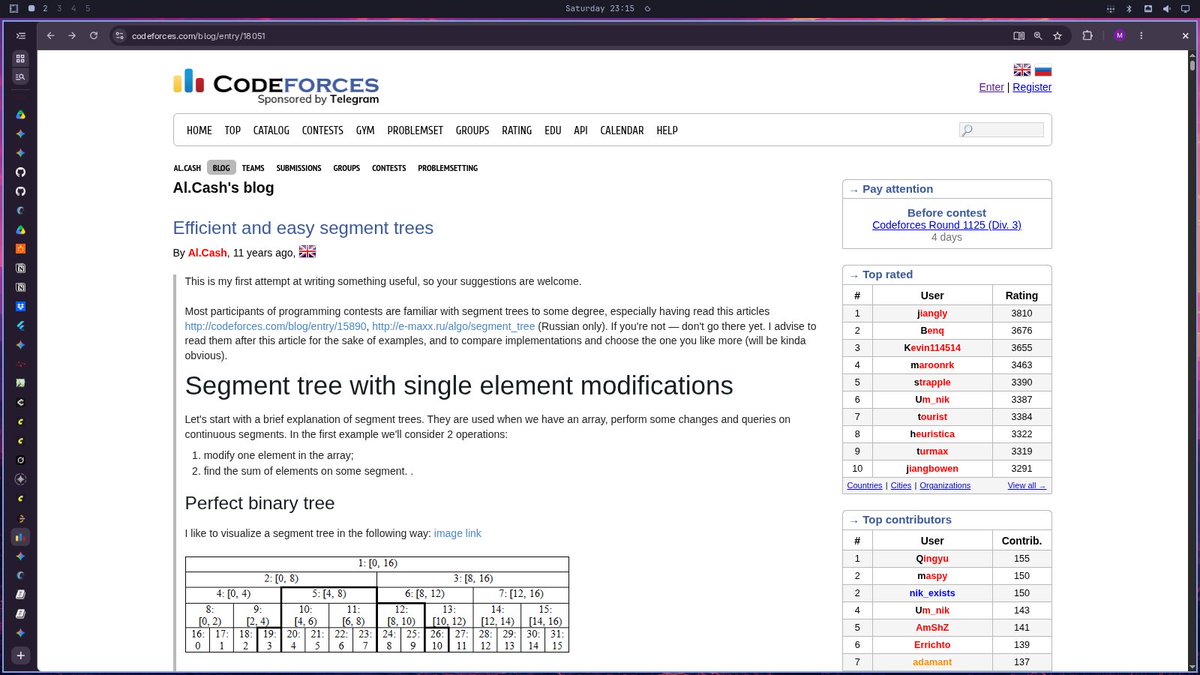Open reading mode icon in address bar

point(1019,36)
